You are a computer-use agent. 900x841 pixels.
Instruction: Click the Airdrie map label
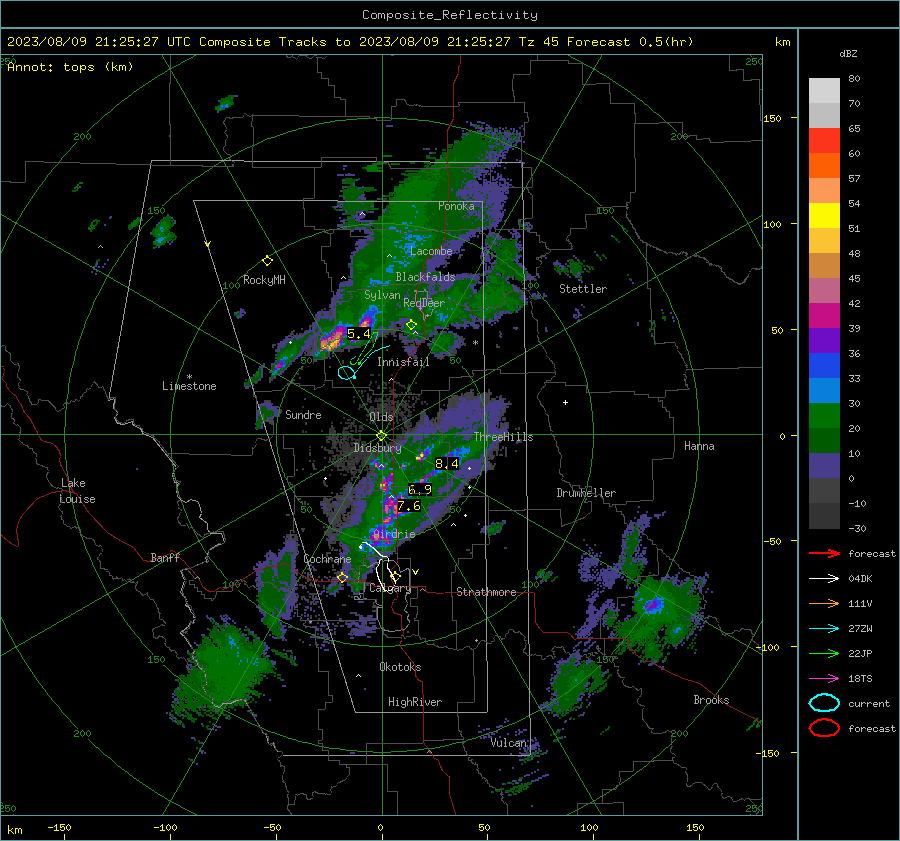[x=394, y=534]
